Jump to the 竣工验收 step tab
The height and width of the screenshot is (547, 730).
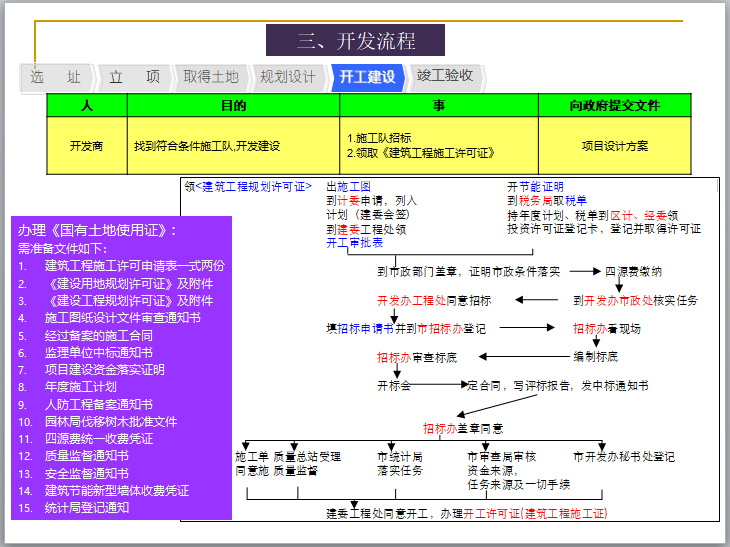(445, 76)
